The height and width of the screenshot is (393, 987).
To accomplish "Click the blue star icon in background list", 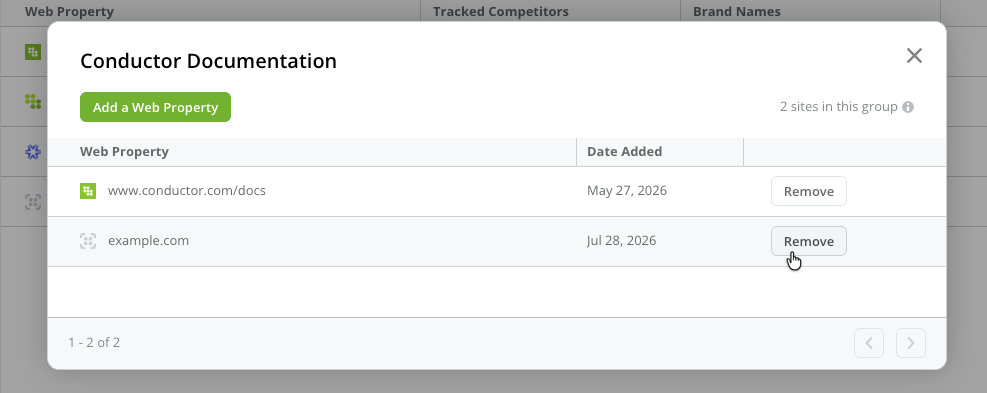I will pos(33,152).
